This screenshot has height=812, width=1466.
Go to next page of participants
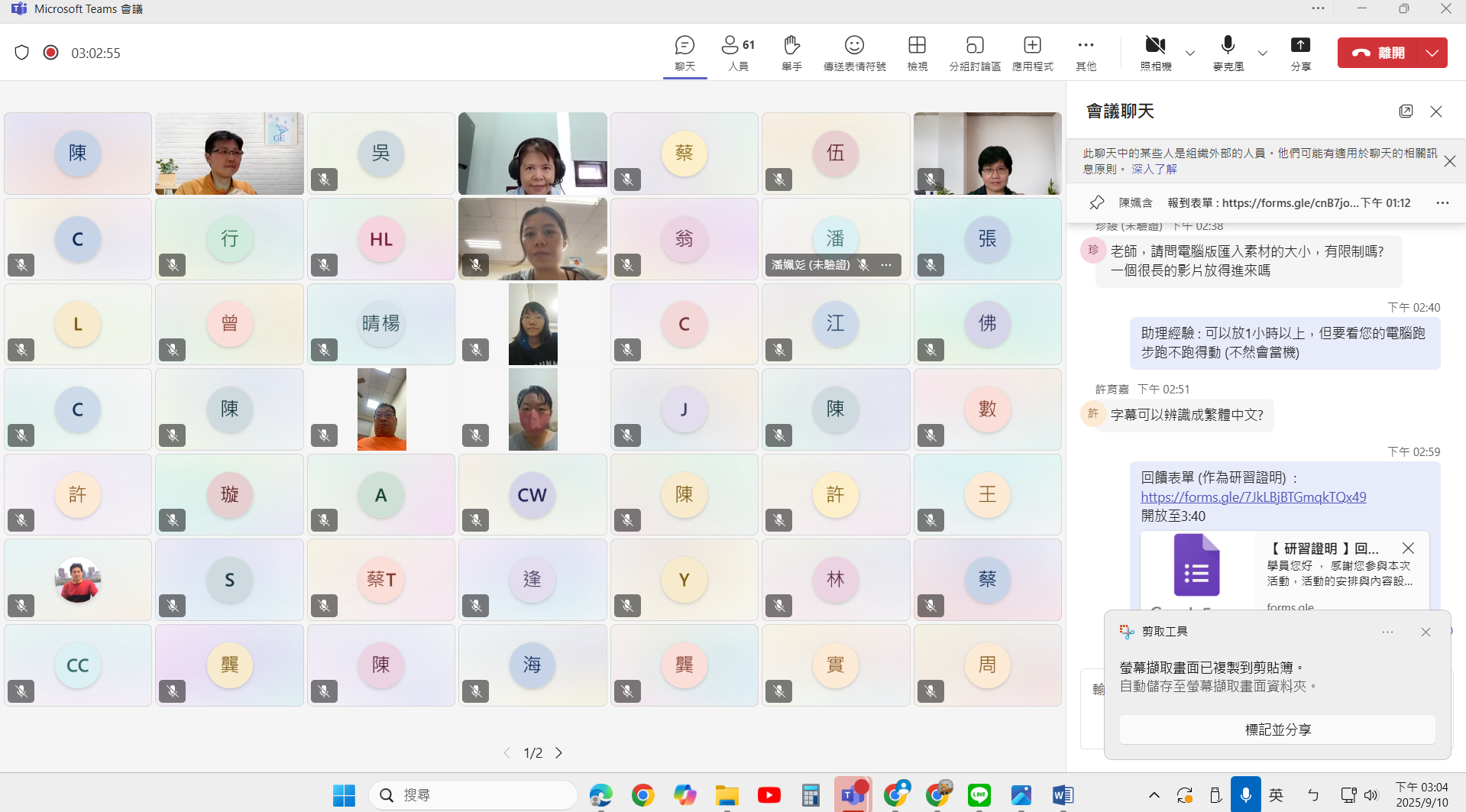559,753
